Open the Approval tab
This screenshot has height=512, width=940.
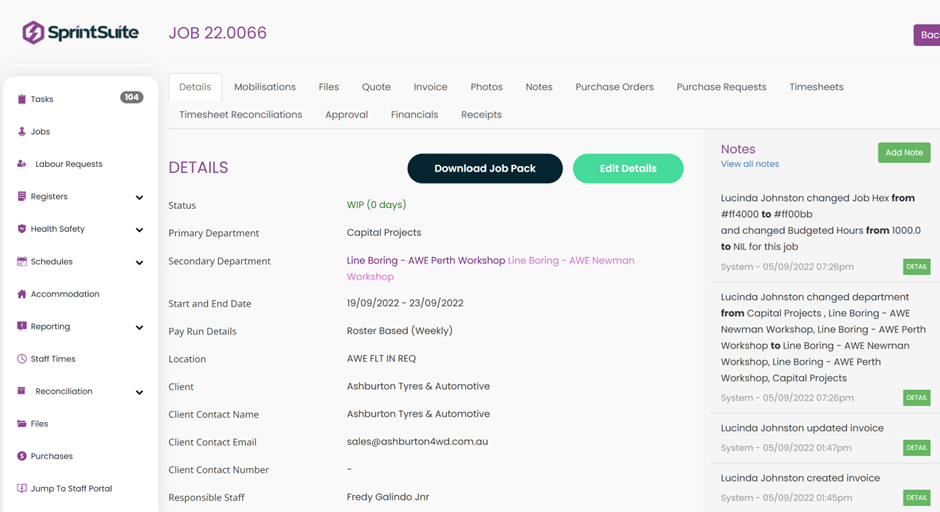pos(347,115)
